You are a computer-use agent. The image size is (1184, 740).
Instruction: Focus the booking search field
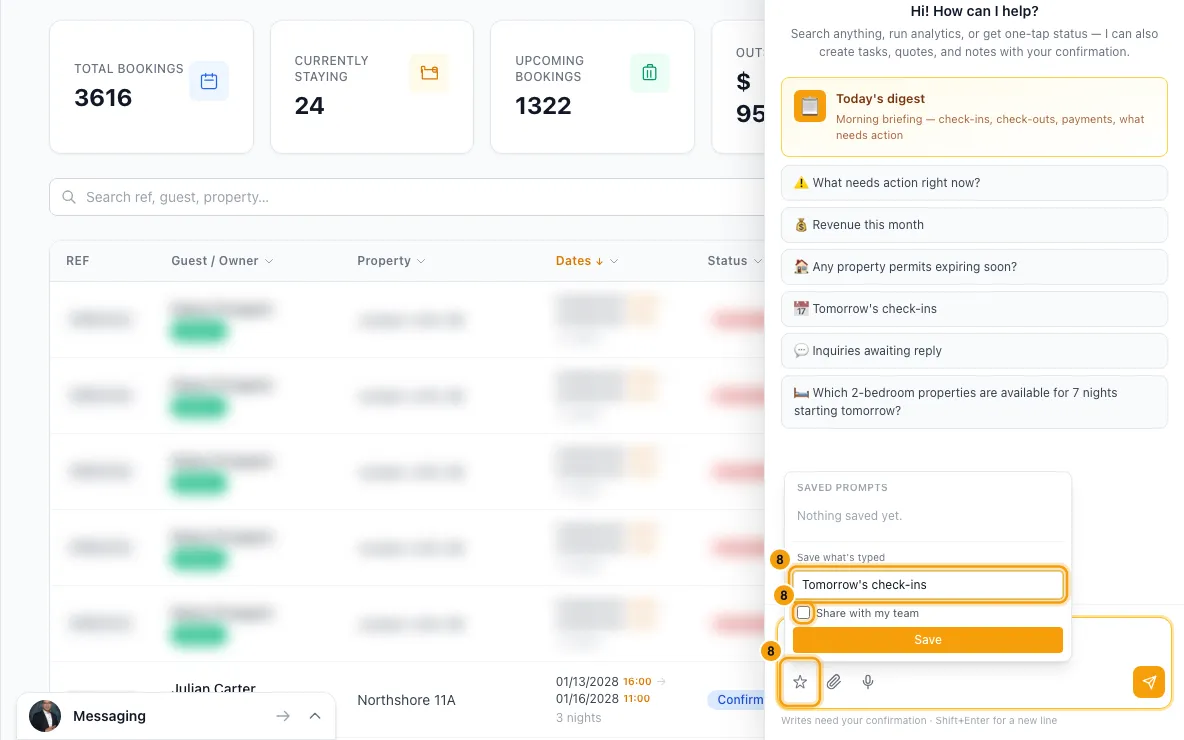pyautogui.click(x=408, y=197)
